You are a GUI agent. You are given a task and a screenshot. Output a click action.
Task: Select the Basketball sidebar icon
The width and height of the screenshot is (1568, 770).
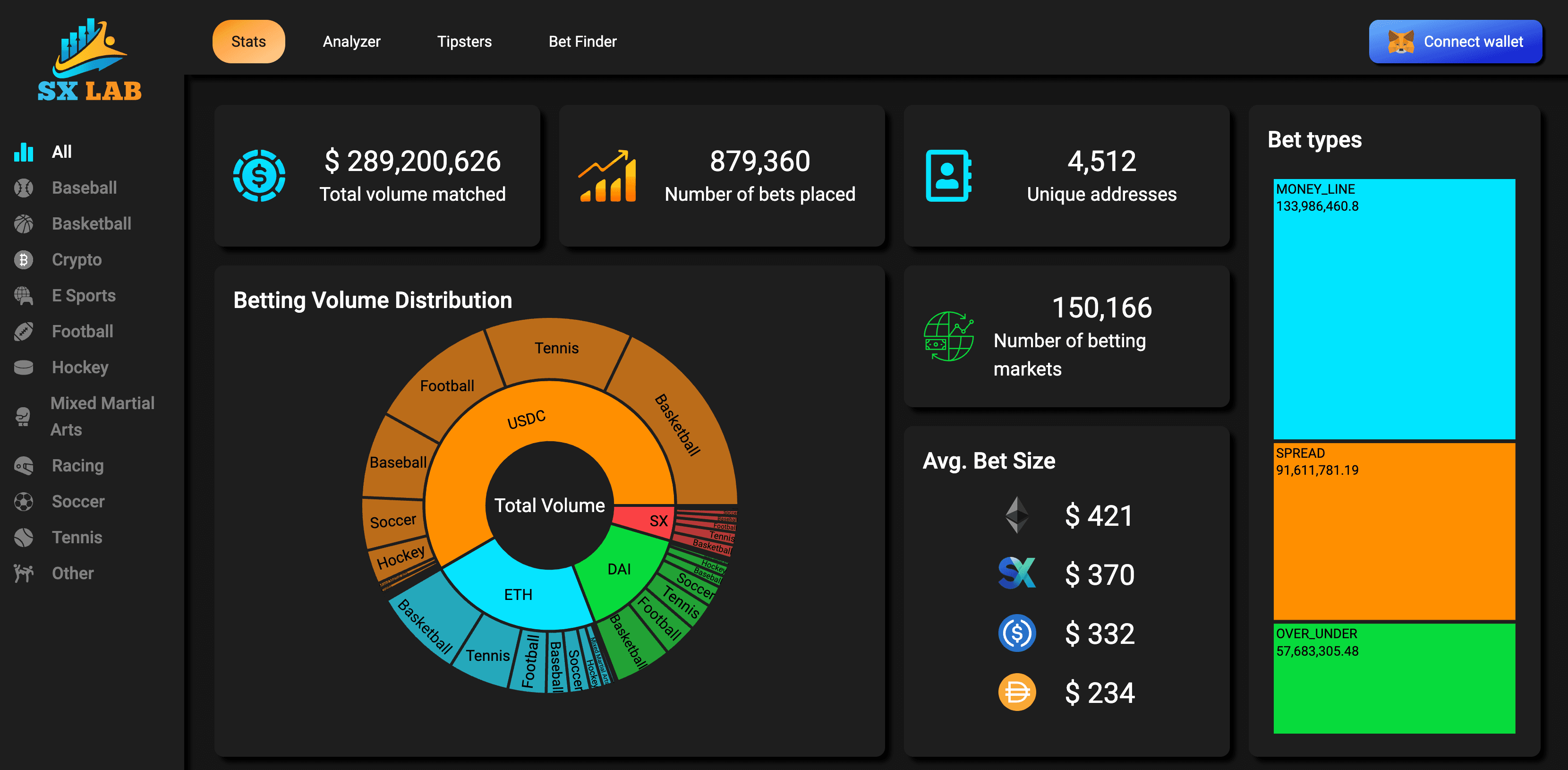pyautogui.click(x=24, y=224)
